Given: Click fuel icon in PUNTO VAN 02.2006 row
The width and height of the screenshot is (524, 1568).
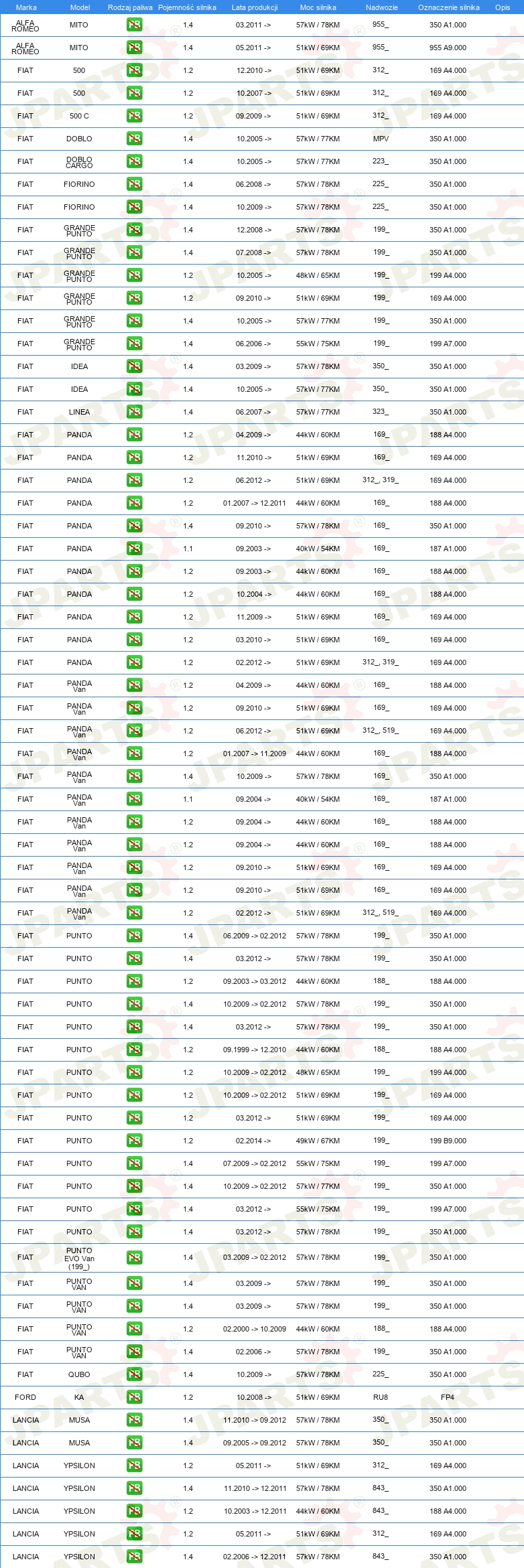Looking at the screenshot, I should [134, 1352].
